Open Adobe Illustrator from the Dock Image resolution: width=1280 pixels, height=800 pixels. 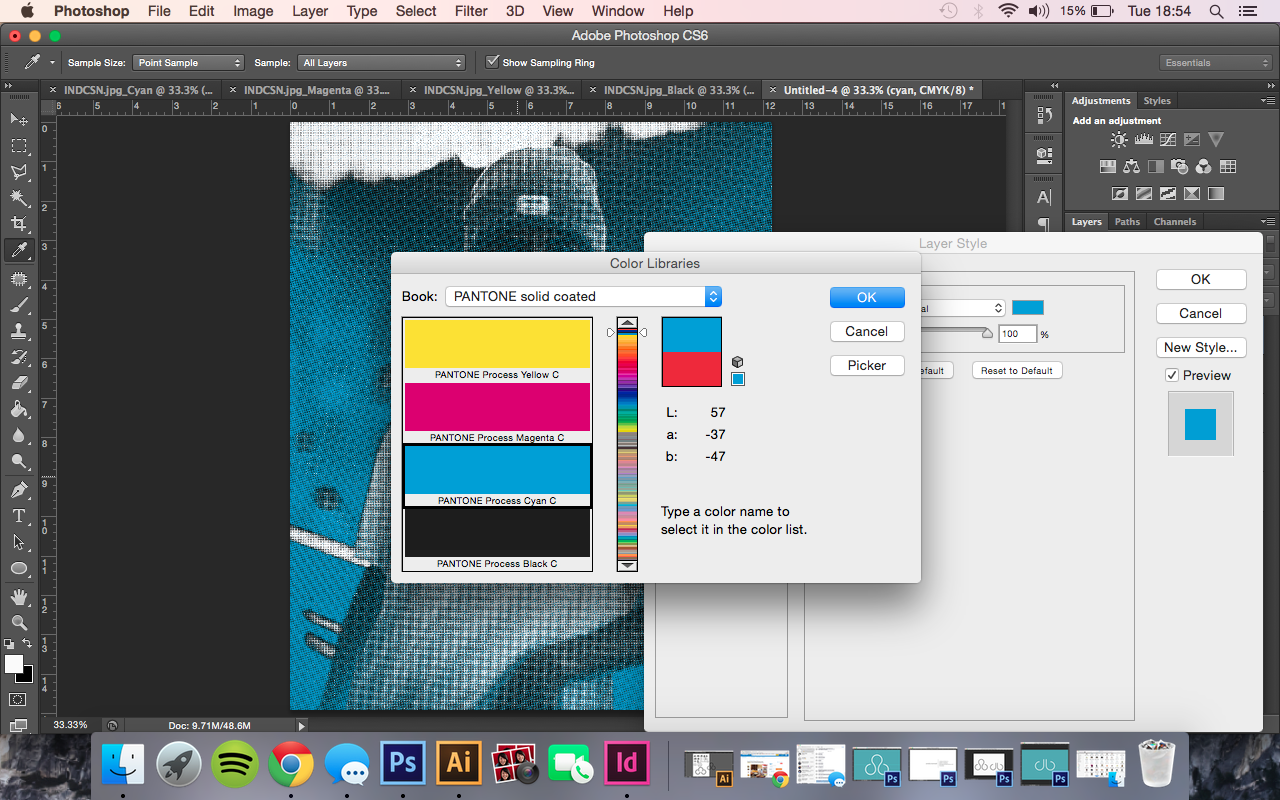coord(459,763)
